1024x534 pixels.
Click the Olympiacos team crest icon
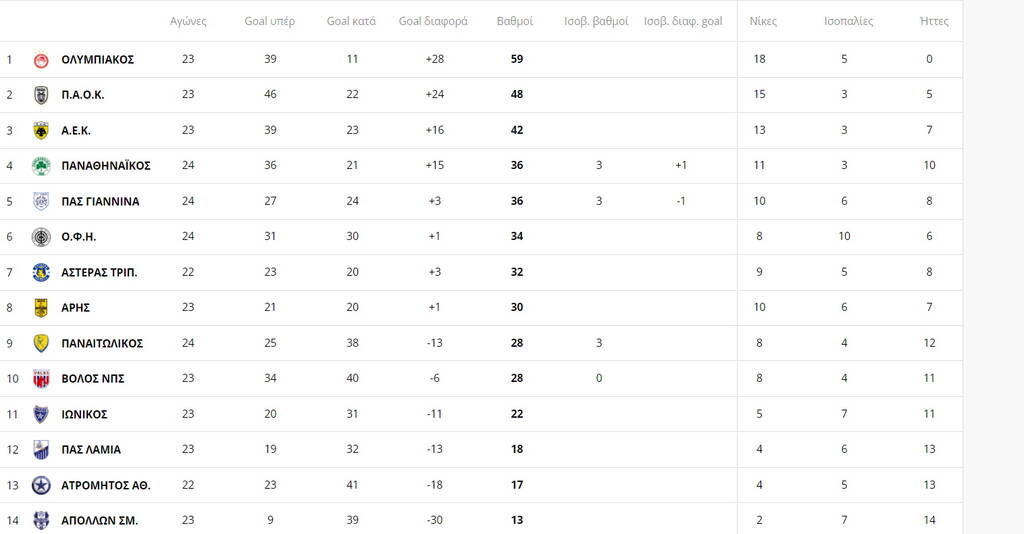pyautogui.click(x=41, y=59)
